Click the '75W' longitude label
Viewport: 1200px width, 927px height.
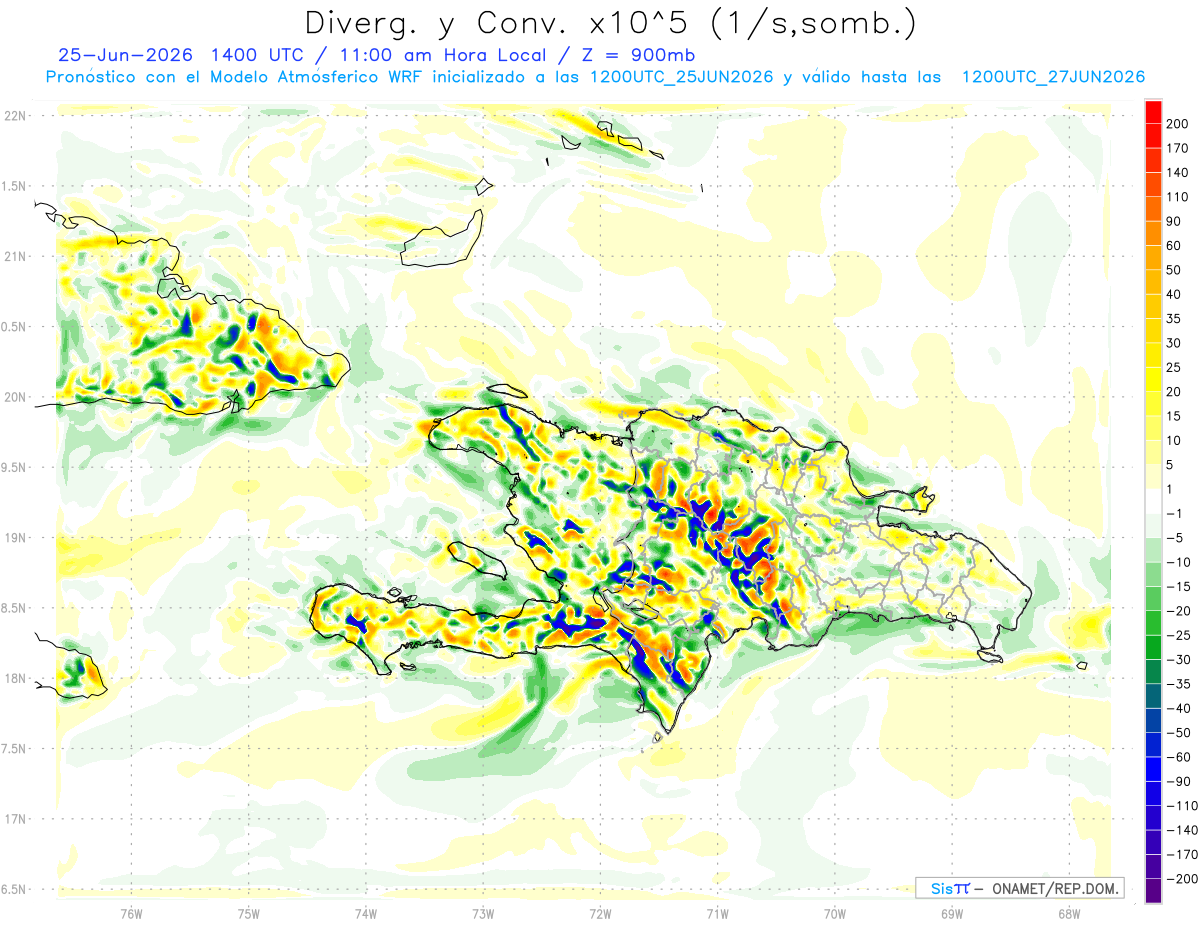click(x=249, y=914)
